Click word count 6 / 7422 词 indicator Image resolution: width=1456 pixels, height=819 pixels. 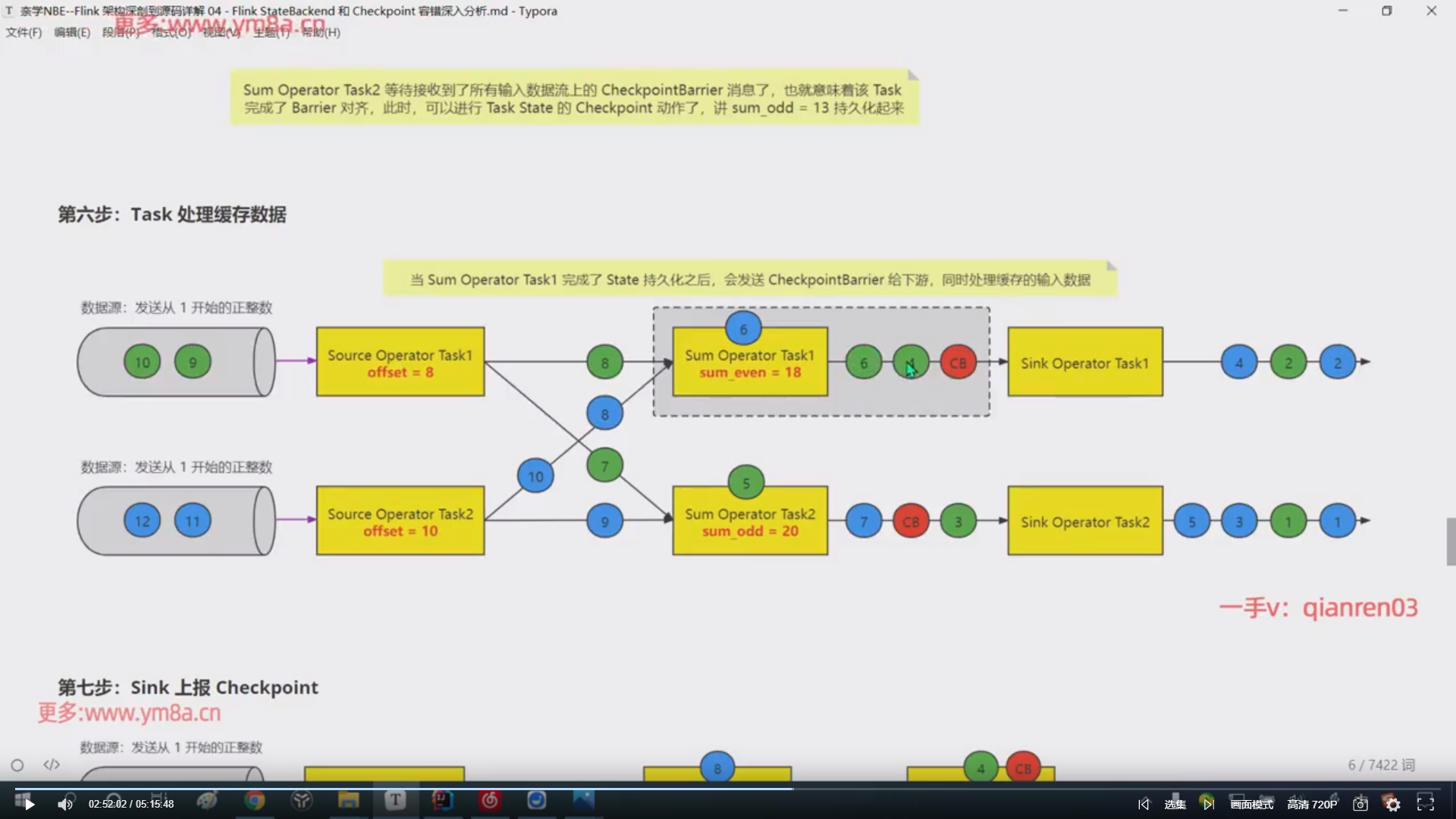[1381, 764]
